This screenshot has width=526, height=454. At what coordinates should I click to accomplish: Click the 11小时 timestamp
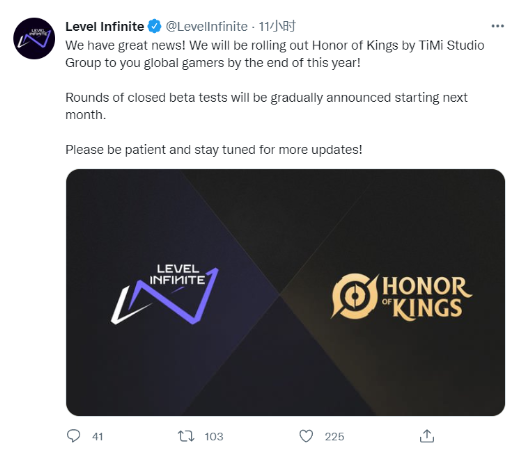click(x=277, y=27)
